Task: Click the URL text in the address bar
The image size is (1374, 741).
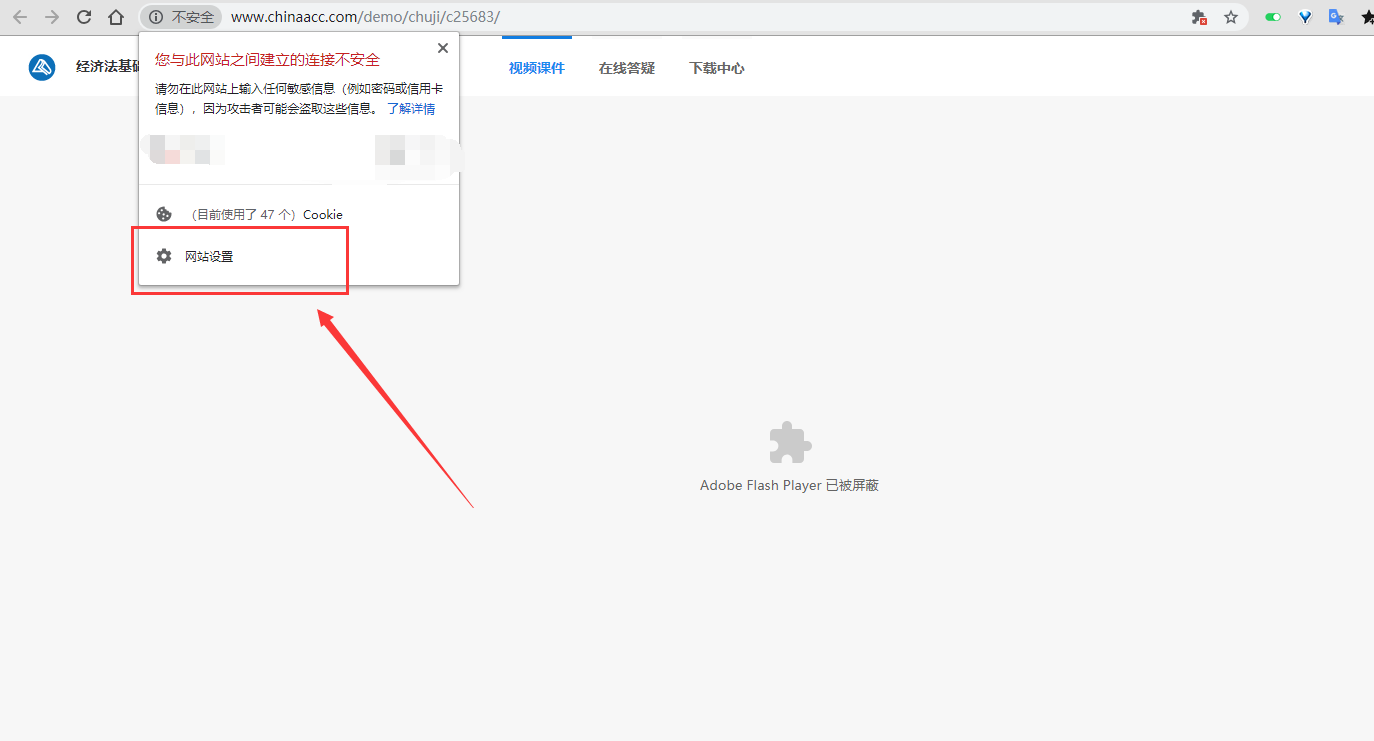Action: [x=365, y=17]
